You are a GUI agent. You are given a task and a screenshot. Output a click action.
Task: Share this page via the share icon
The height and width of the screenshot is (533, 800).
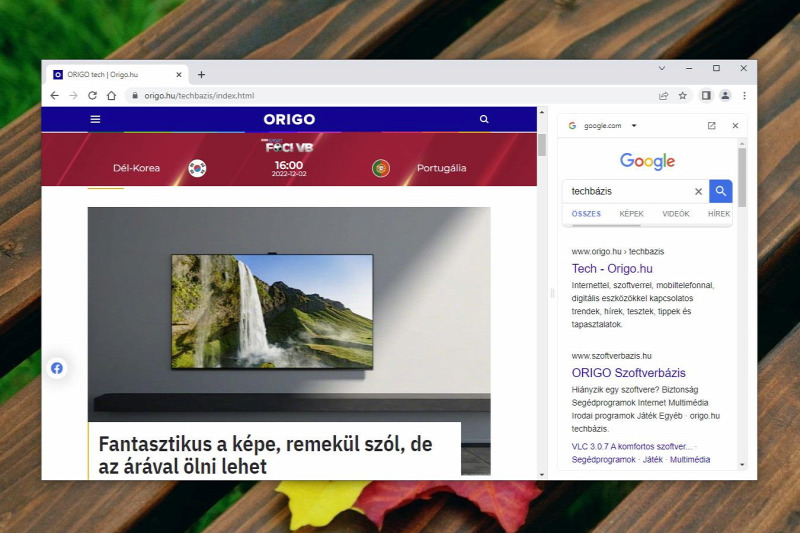(663, 95)
